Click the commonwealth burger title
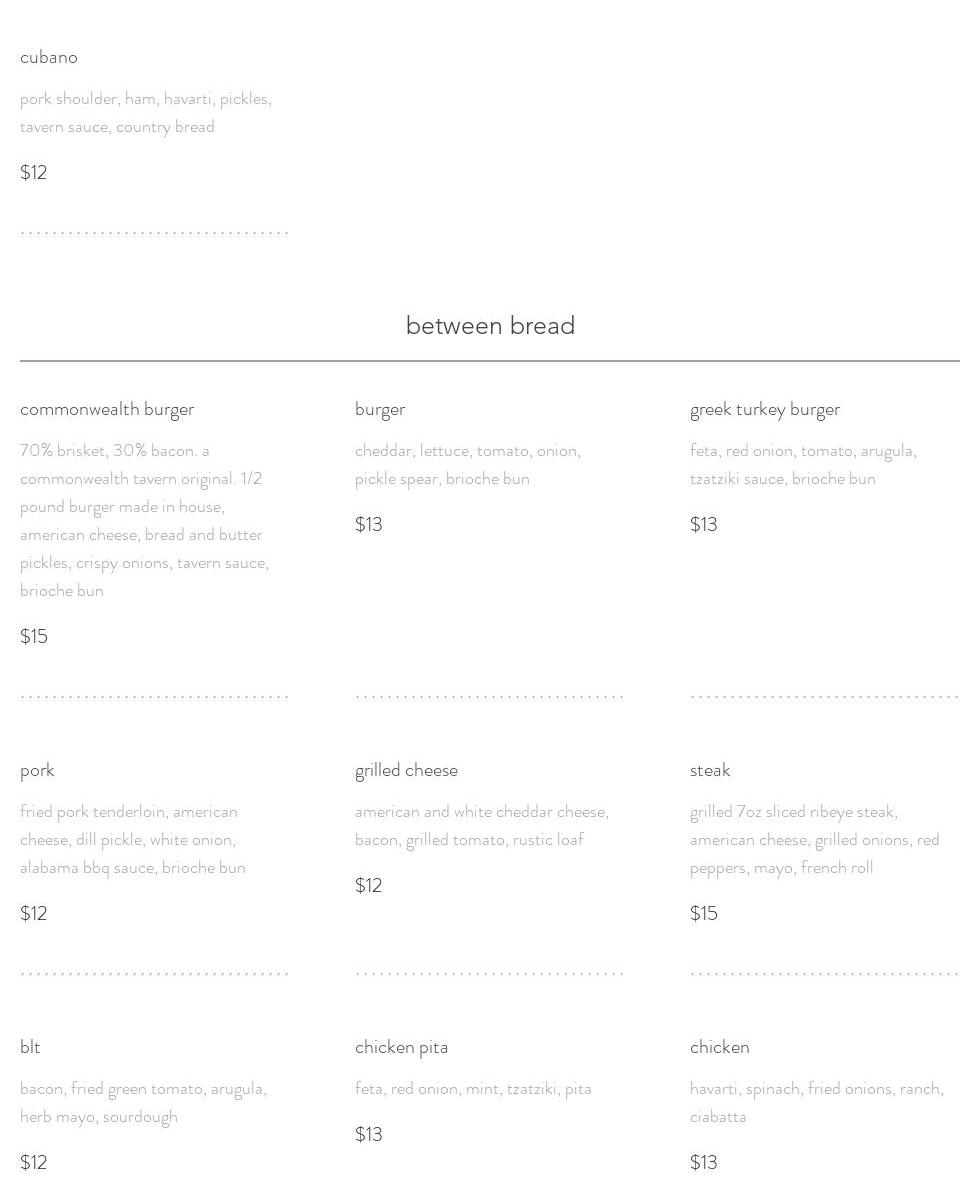This screenshot has height=1190, width=965. tap(107, 409)
